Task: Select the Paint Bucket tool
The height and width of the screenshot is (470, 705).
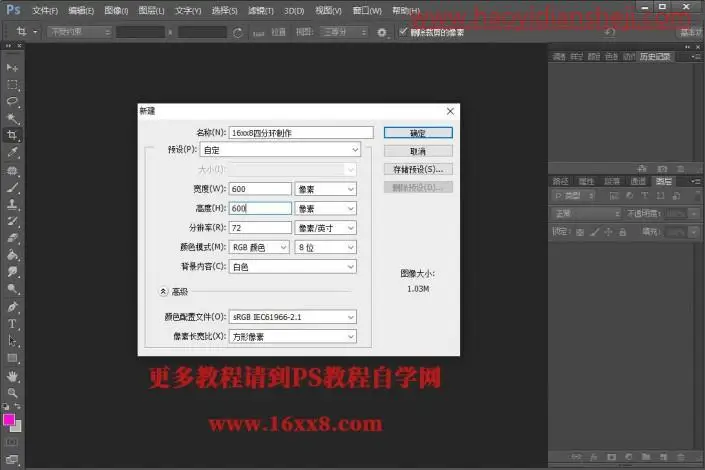Action: [x=12, y=255]
